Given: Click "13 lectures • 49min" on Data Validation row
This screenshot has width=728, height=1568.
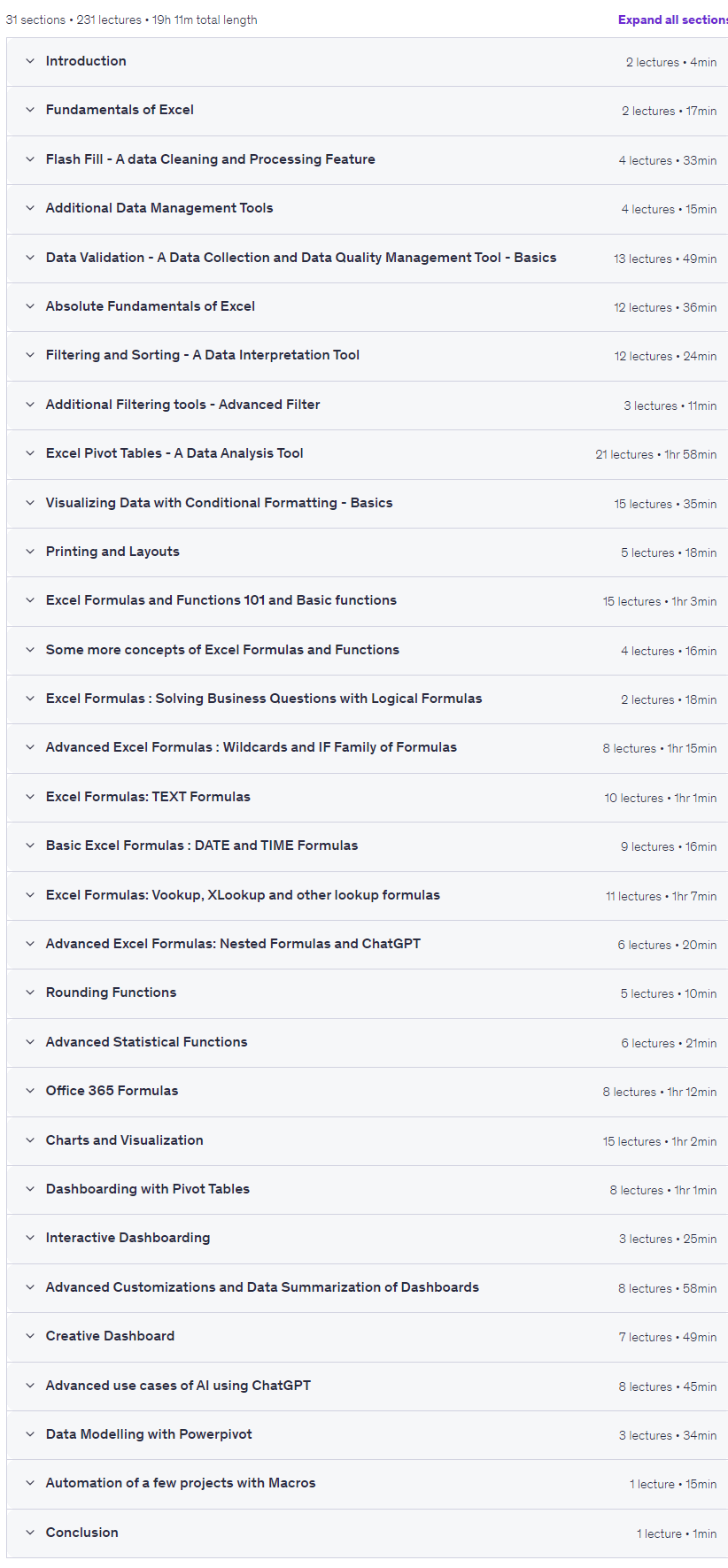Looking at the screenshot, I should [665, 259].
